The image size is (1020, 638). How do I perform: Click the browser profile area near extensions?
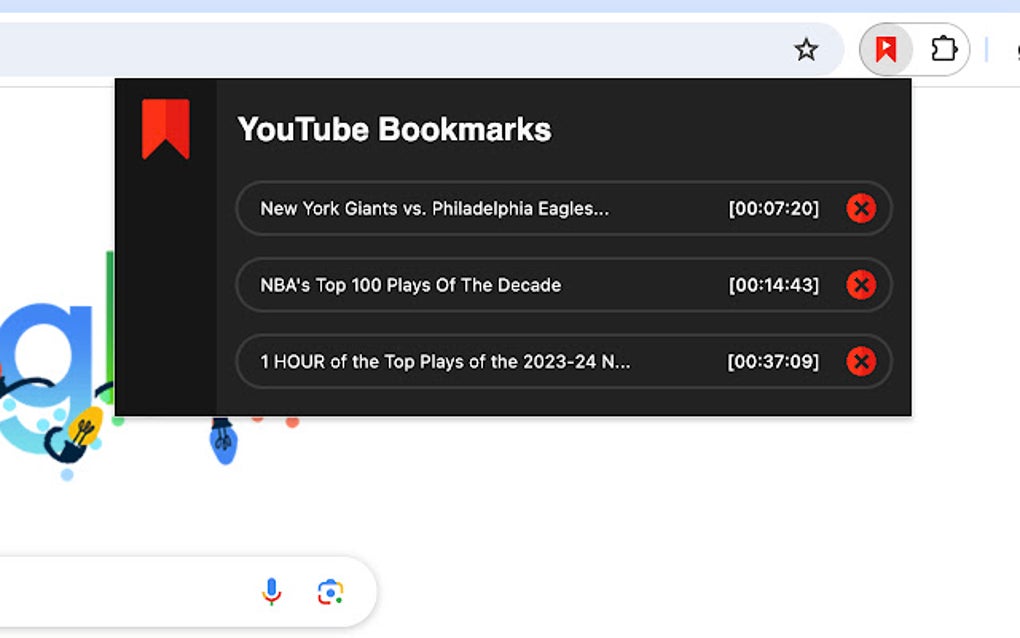coord(1015,48)
